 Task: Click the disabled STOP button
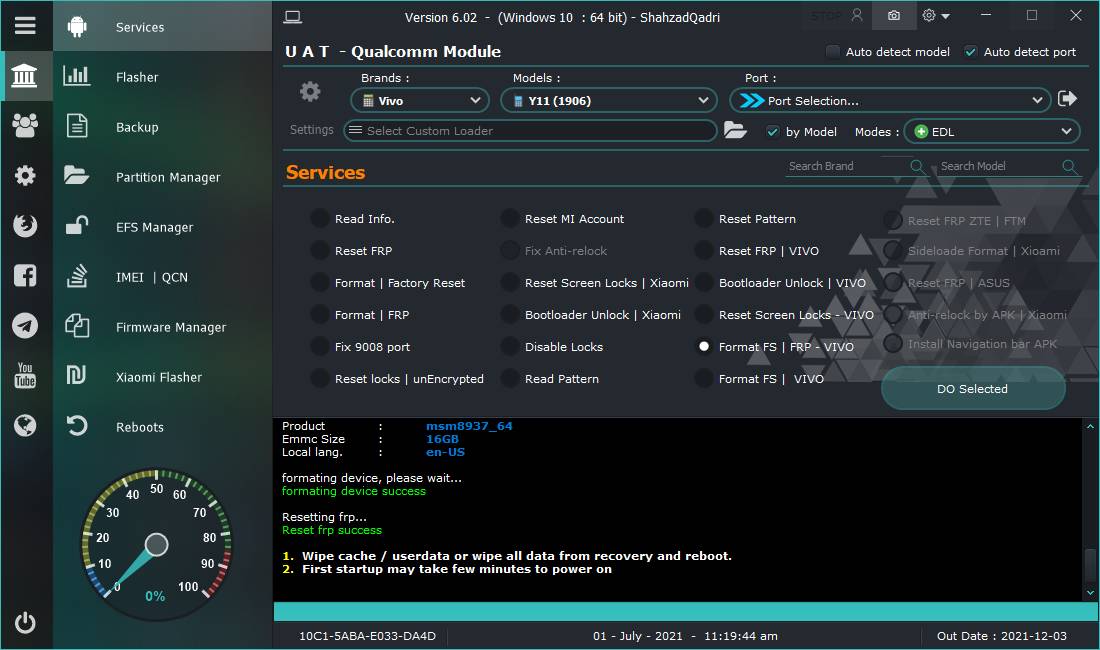tap(826, 15)
